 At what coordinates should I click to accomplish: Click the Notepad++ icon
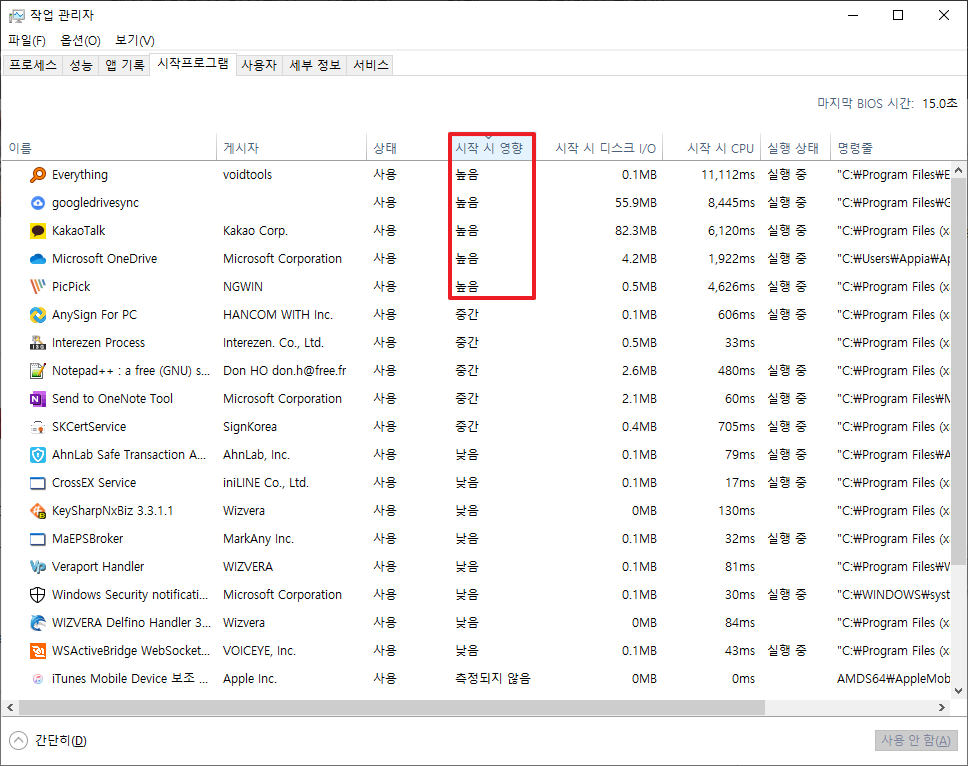click(x=38, y=370)
